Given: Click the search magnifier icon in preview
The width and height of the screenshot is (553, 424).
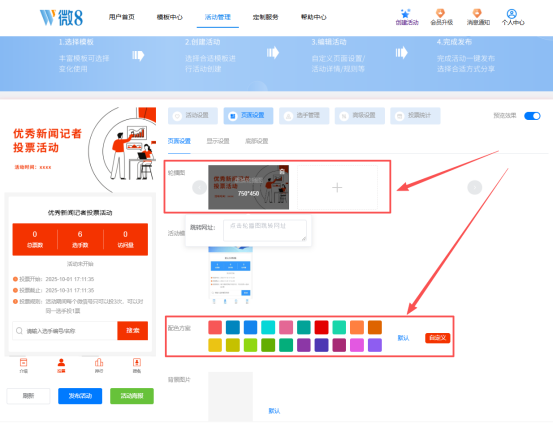Looking at the screenshot, I should click(19, 331).
